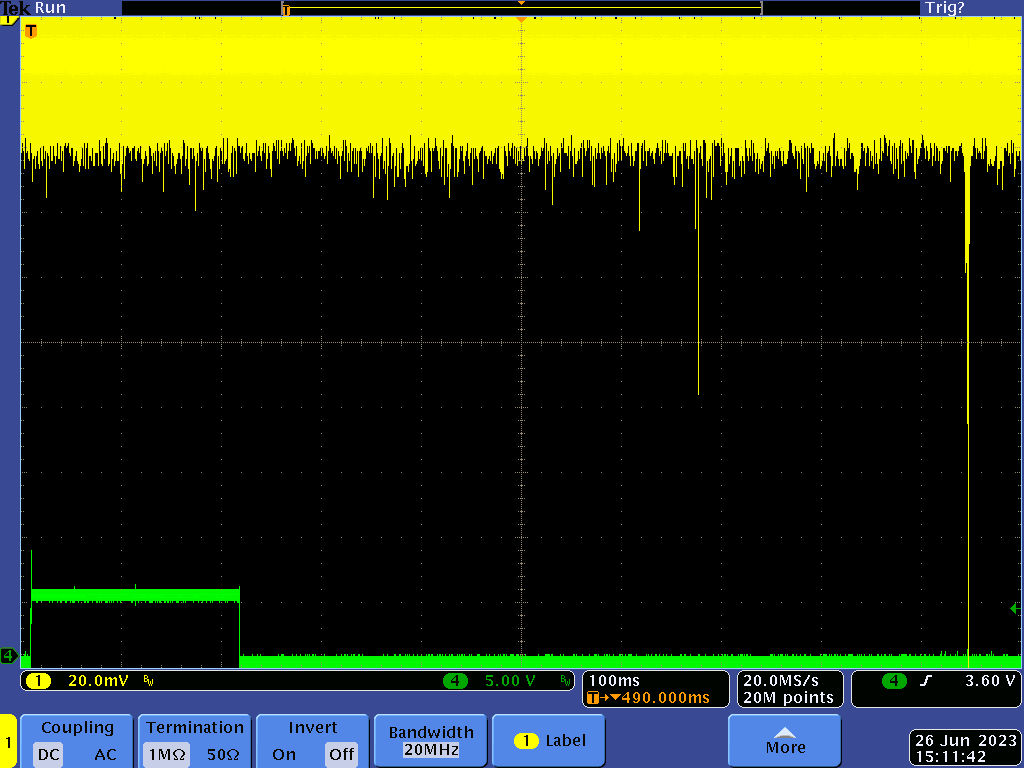Image resolution: width=1024 pixels, height=768 pixels.
Task: Open the 100ms timebase readout
Action: click(x=615, y=681)
